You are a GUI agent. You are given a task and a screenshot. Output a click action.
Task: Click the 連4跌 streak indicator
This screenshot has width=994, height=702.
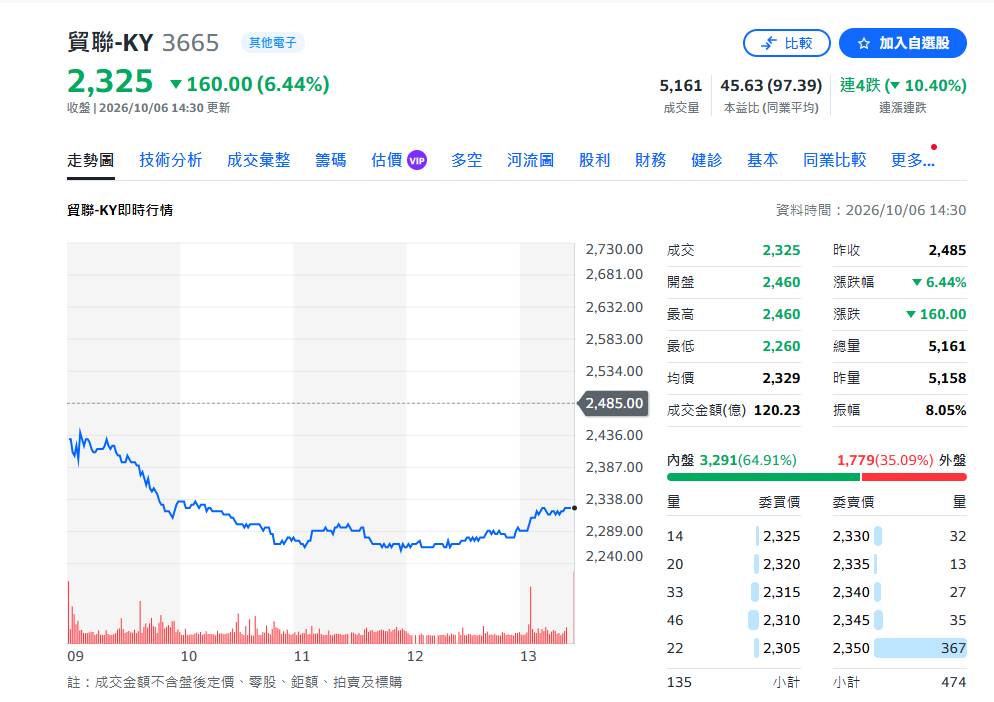pos(903,85)
